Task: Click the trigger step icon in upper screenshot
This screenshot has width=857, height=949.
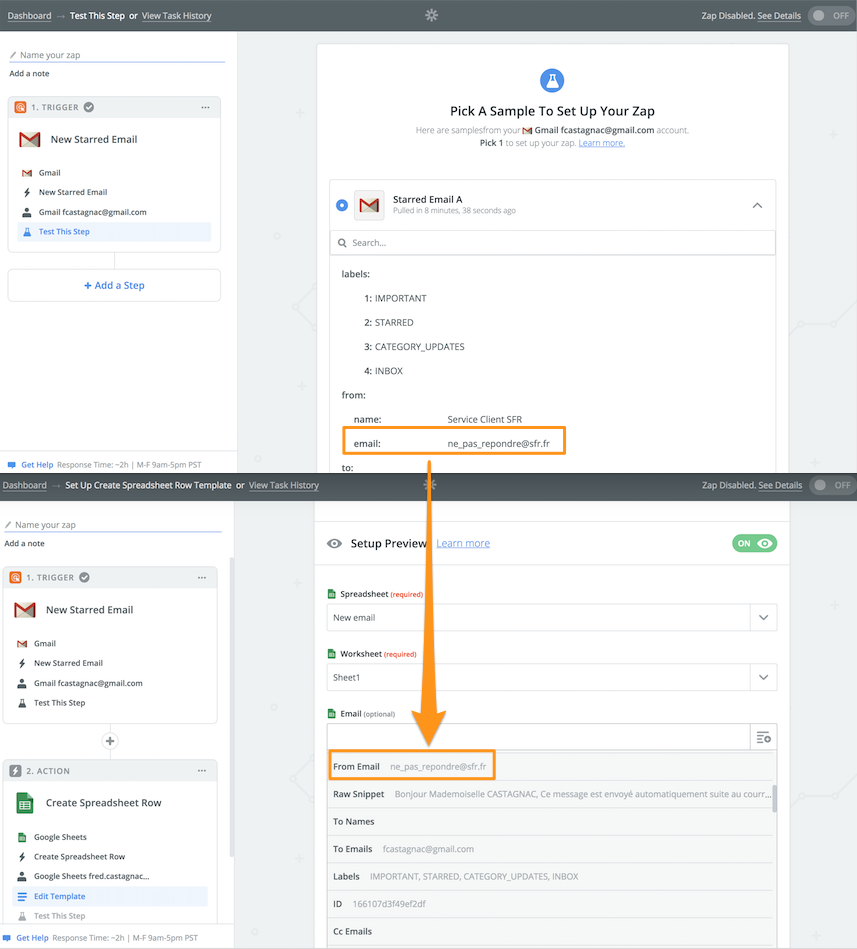Action: [20, 107]
